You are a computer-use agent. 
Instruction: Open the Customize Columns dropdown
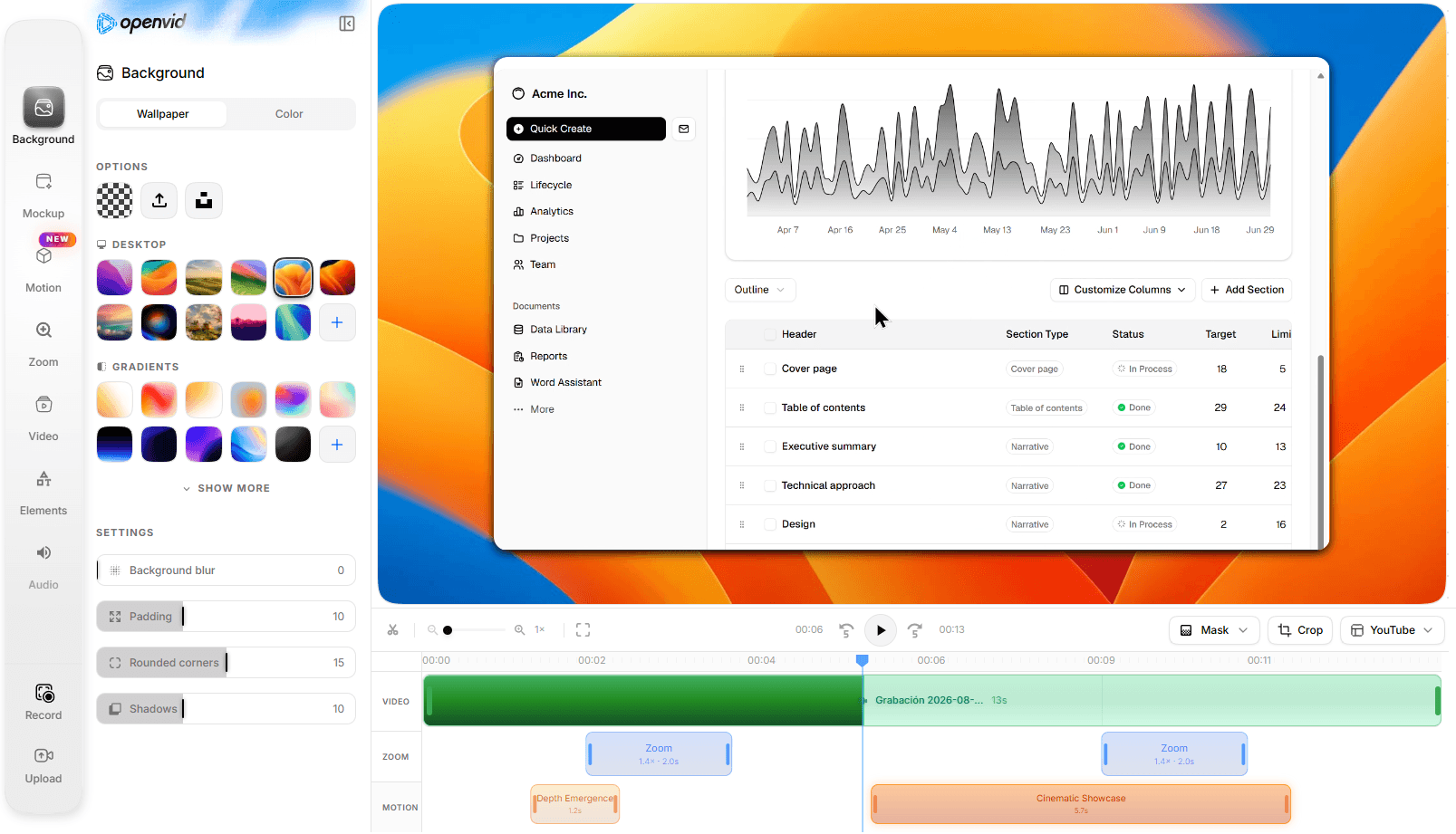coord(1123,290)
